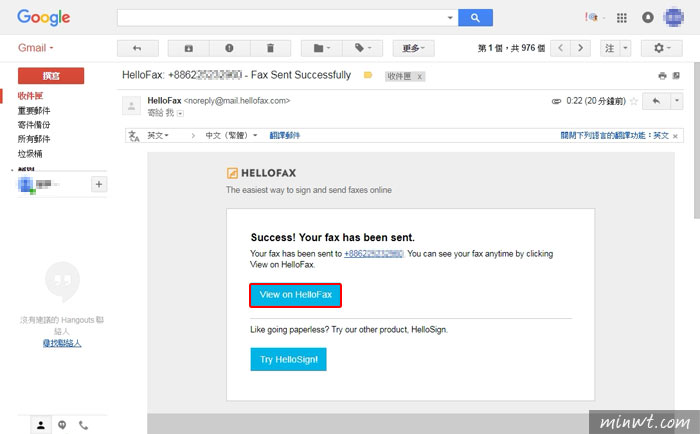Open Google notifications bell icon
The width and height of the screenshot is (700, 434).
648,18
